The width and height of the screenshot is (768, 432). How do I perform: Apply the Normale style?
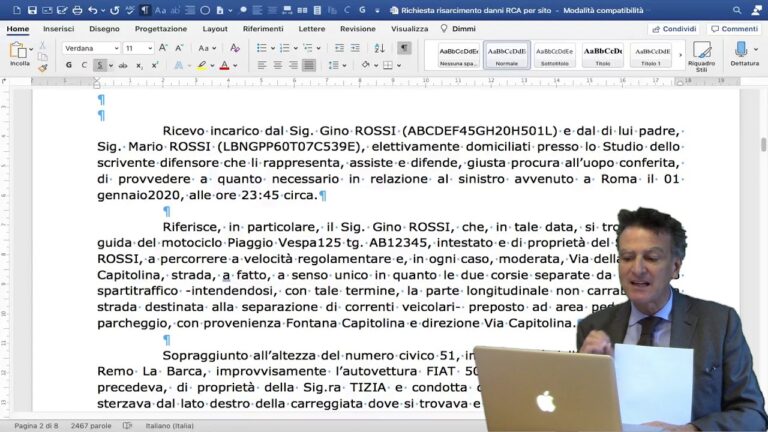pyautogui.click(x=506, y=54)
